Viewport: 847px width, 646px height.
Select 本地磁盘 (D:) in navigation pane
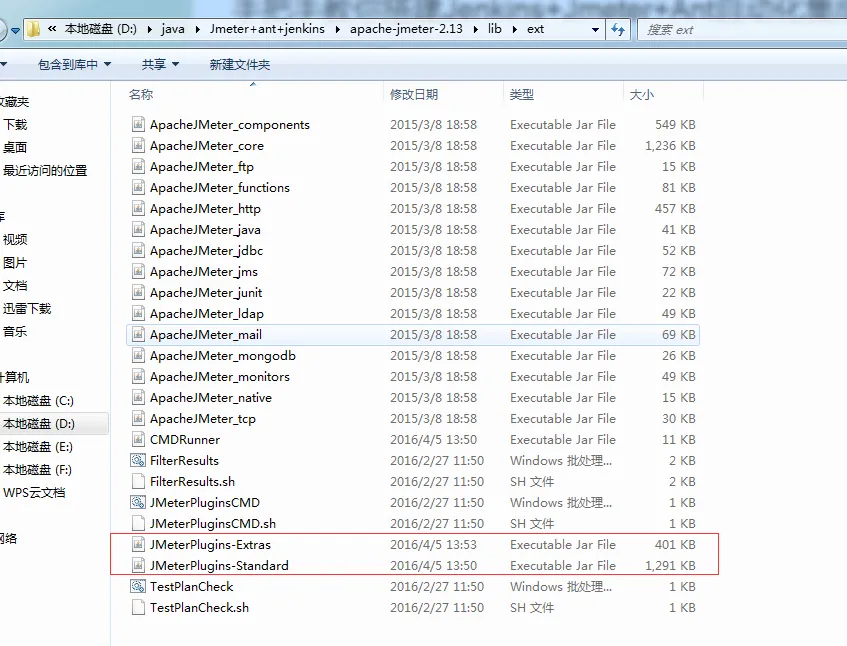point(38,424)
